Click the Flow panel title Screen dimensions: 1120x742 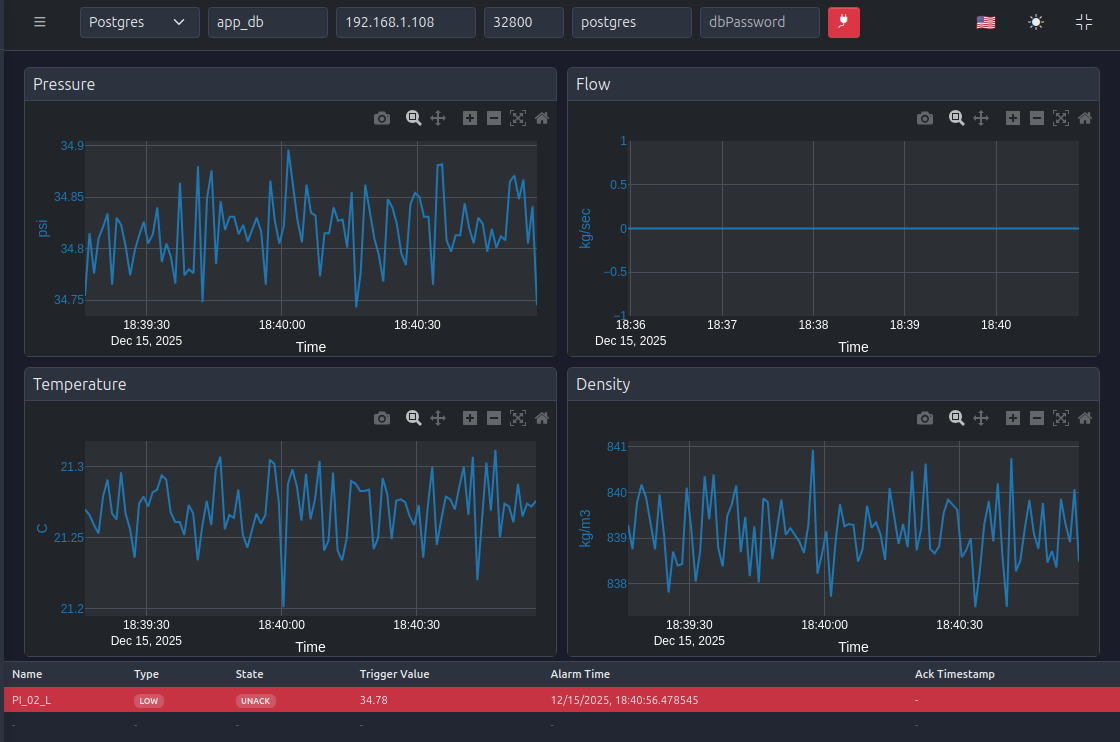click(593, 84)
